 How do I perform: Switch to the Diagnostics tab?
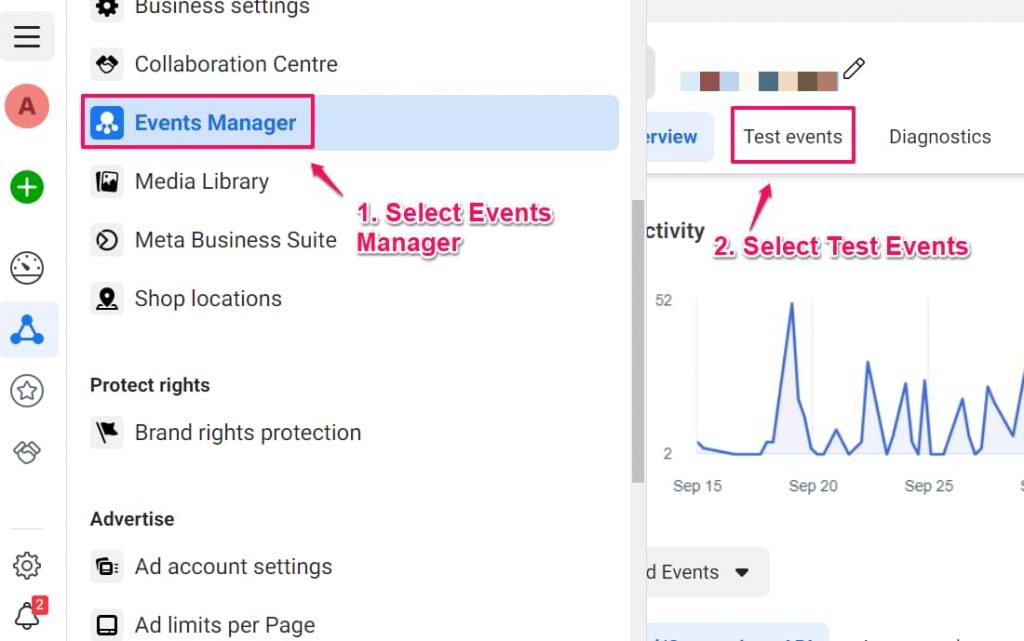point(939,136)
